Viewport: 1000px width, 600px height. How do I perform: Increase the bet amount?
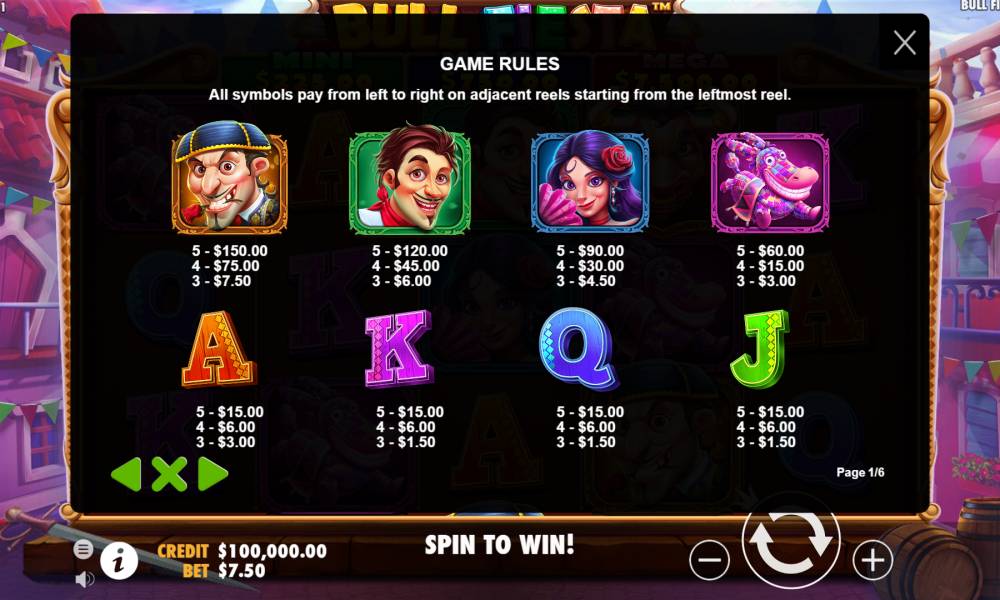(872, 560)
